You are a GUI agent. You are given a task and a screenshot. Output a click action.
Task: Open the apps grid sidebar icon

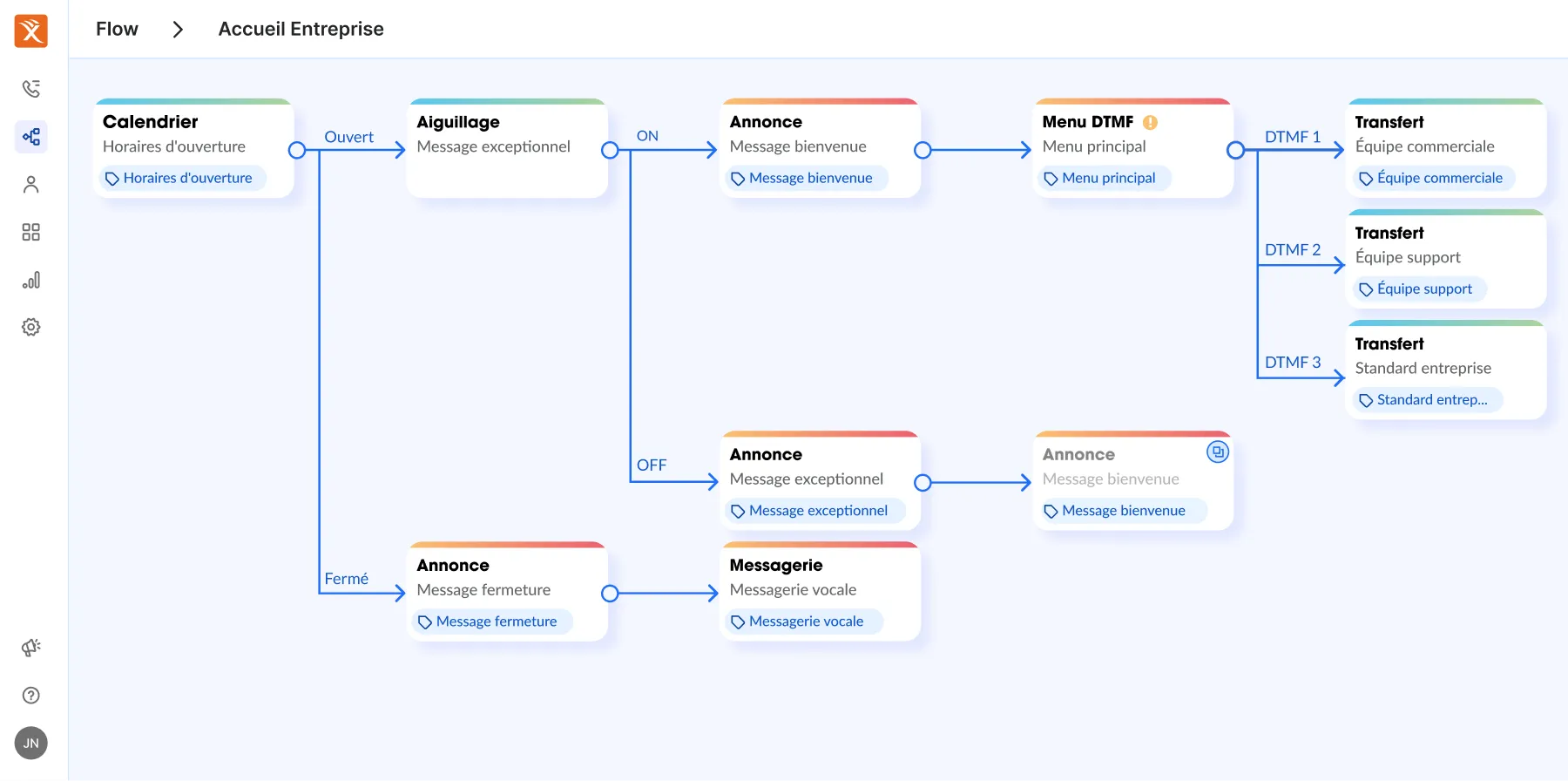point(31,232)
